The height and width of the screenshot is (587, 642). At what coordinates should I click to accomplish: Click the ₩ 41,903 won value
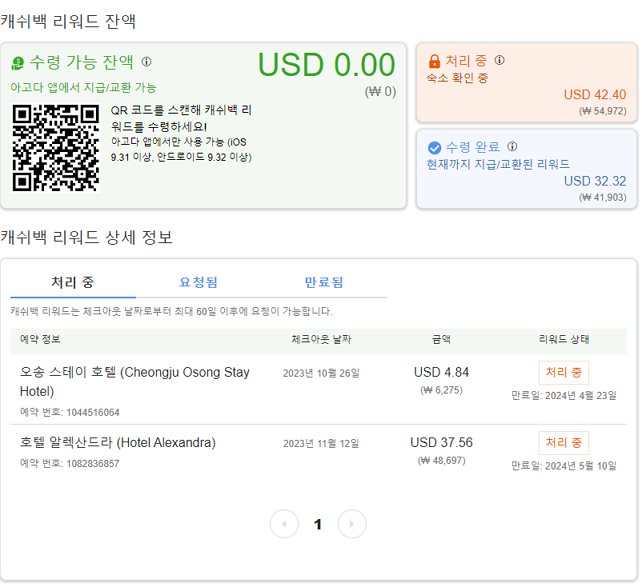click(x=602, y=197)
